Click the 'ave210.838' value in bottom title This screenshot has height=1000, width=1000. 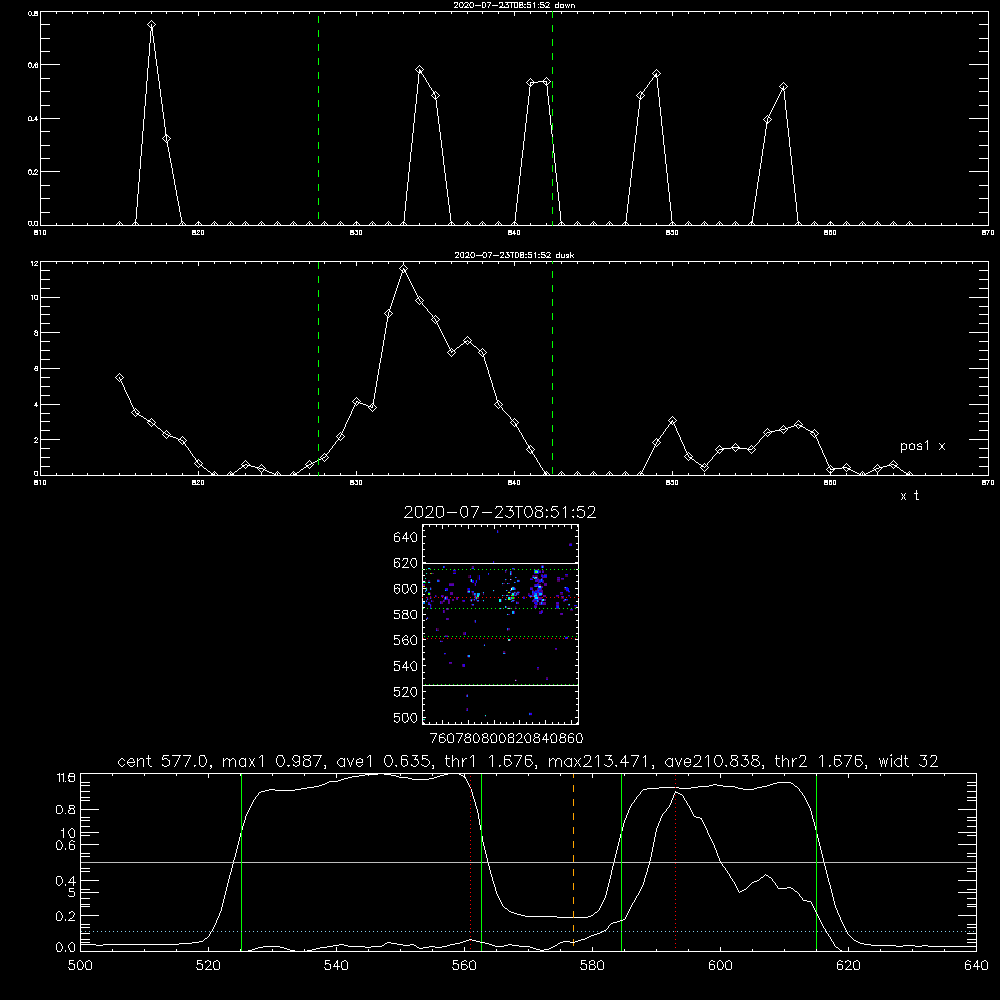click(x=712, y=761)
